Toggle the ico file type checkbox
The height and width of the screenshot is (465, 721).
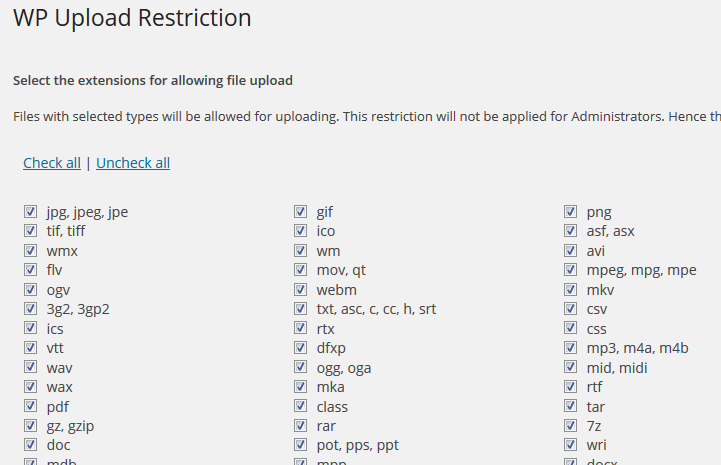click(x=300, y=231)
